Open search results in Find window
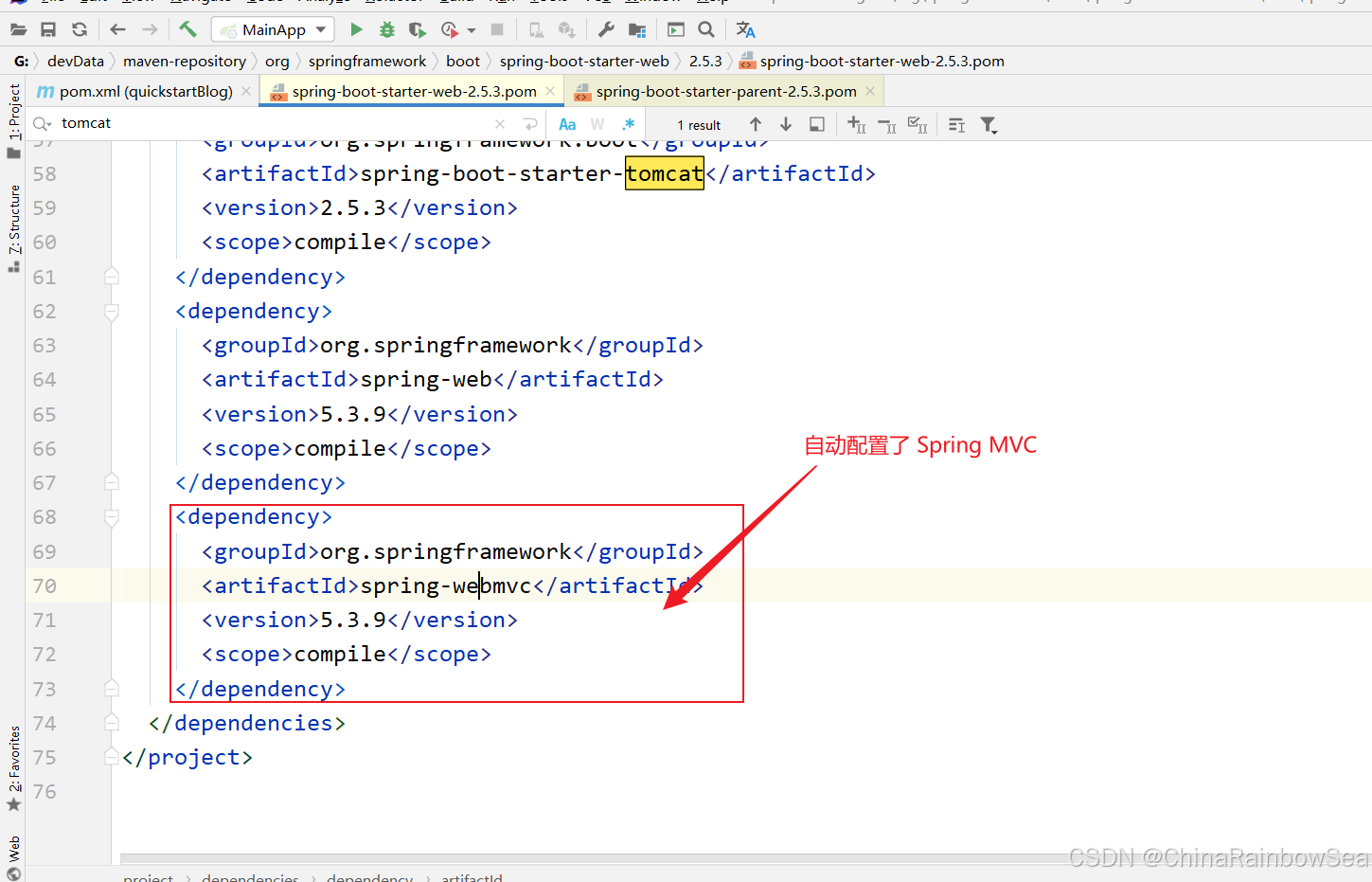This screenshot has height=882, width=1372. pyautogui.click(x=817, y=124)
